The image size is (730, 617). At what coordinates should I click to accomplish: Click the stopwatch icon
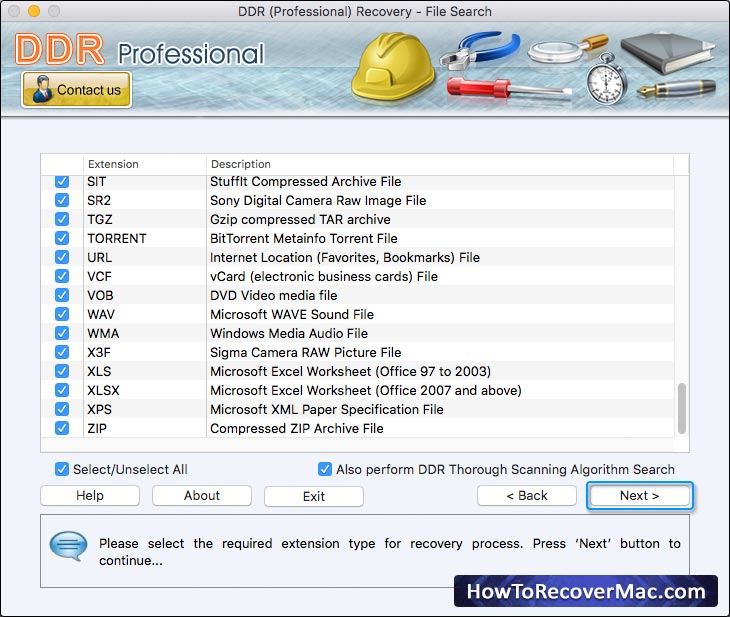pyautogui.click(x=606, y=79)
